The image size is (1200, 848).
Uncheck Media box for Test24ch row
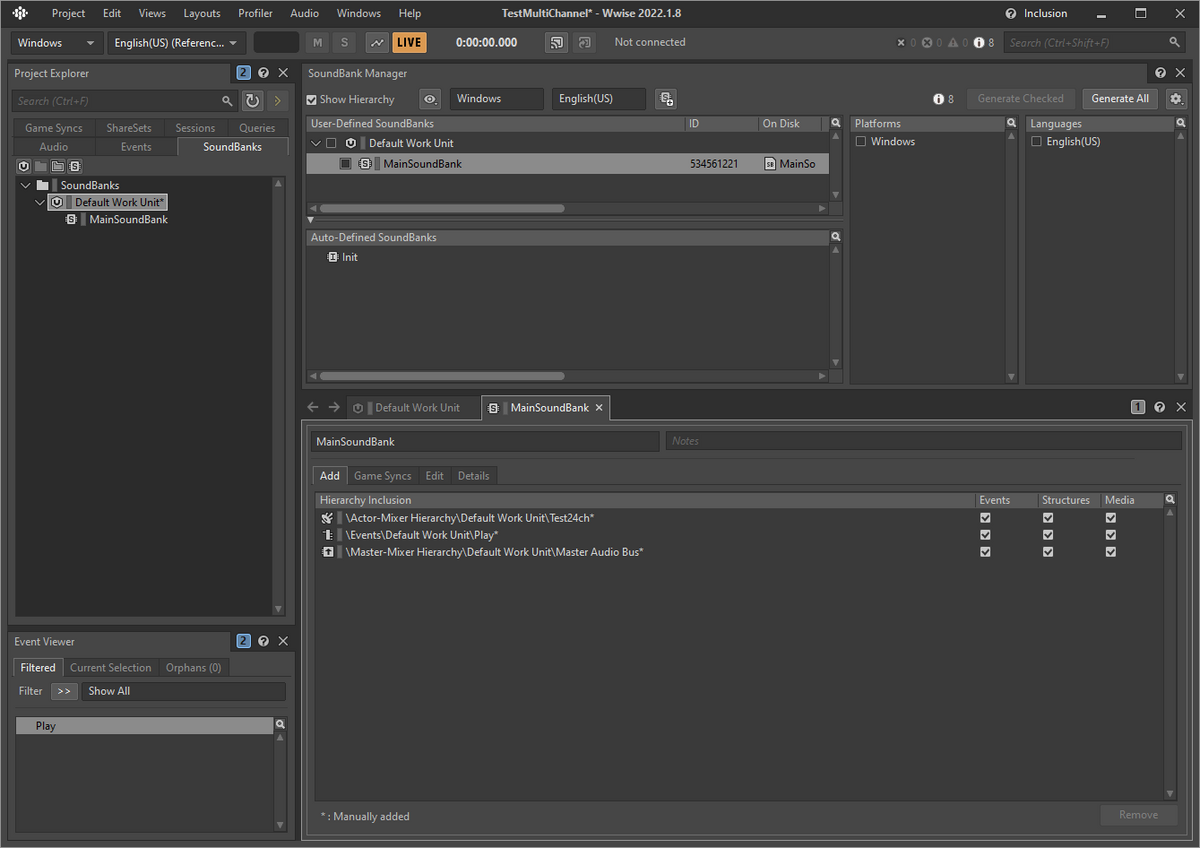[x=1111, y=518]
